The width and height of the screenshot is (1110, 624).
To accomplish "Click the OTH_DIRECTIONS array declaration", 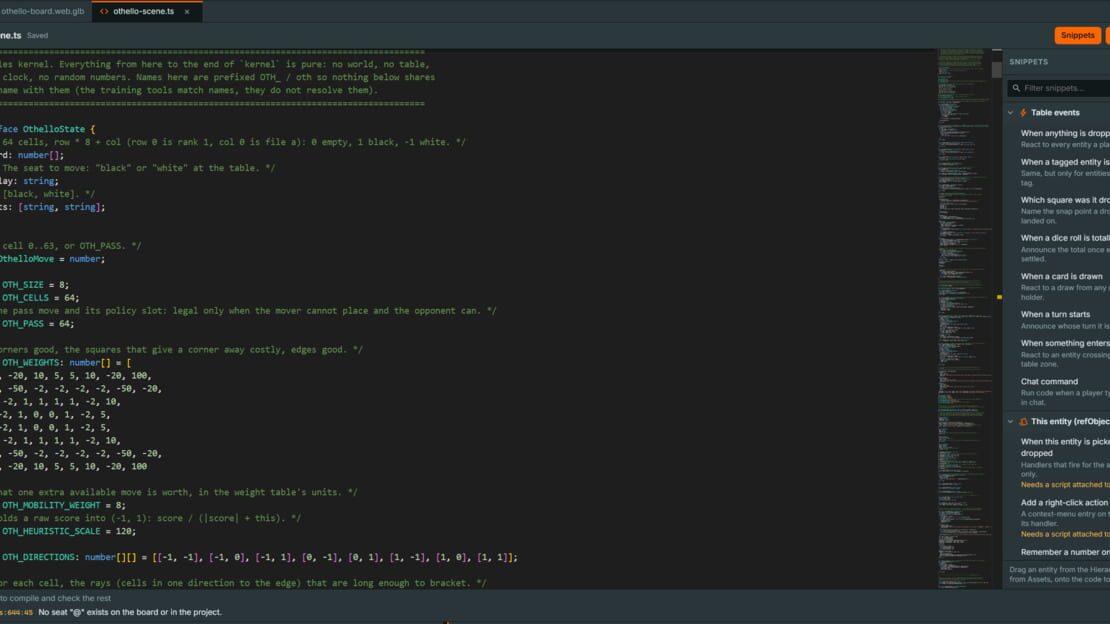I will point(259,557).
